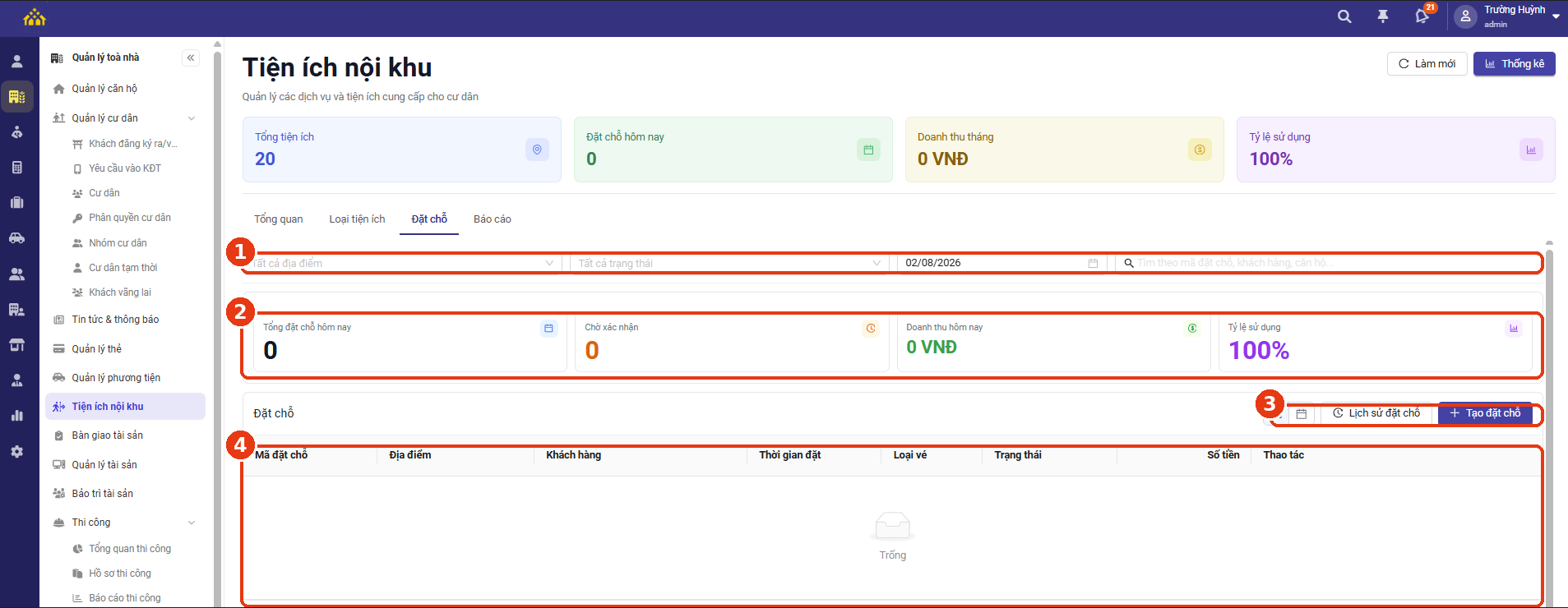This screenshot has height=608, width=1568.
Task: Select the Đặt chỗ tab
Action: [x=429, y=219]
